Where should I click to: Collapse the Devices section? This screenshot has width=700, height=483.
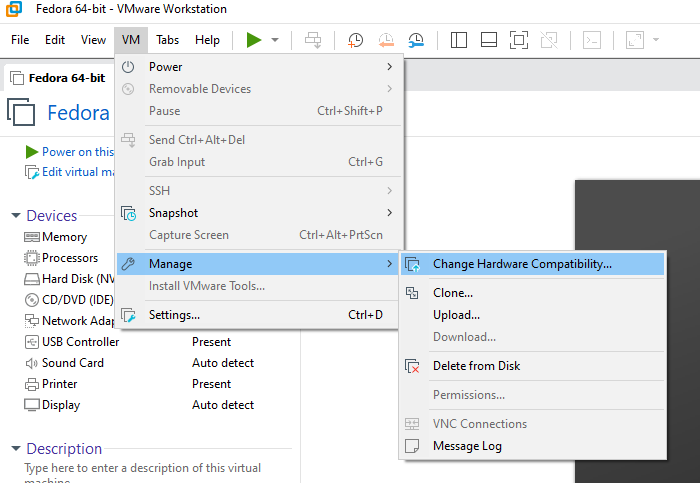[x=16, y=216]
